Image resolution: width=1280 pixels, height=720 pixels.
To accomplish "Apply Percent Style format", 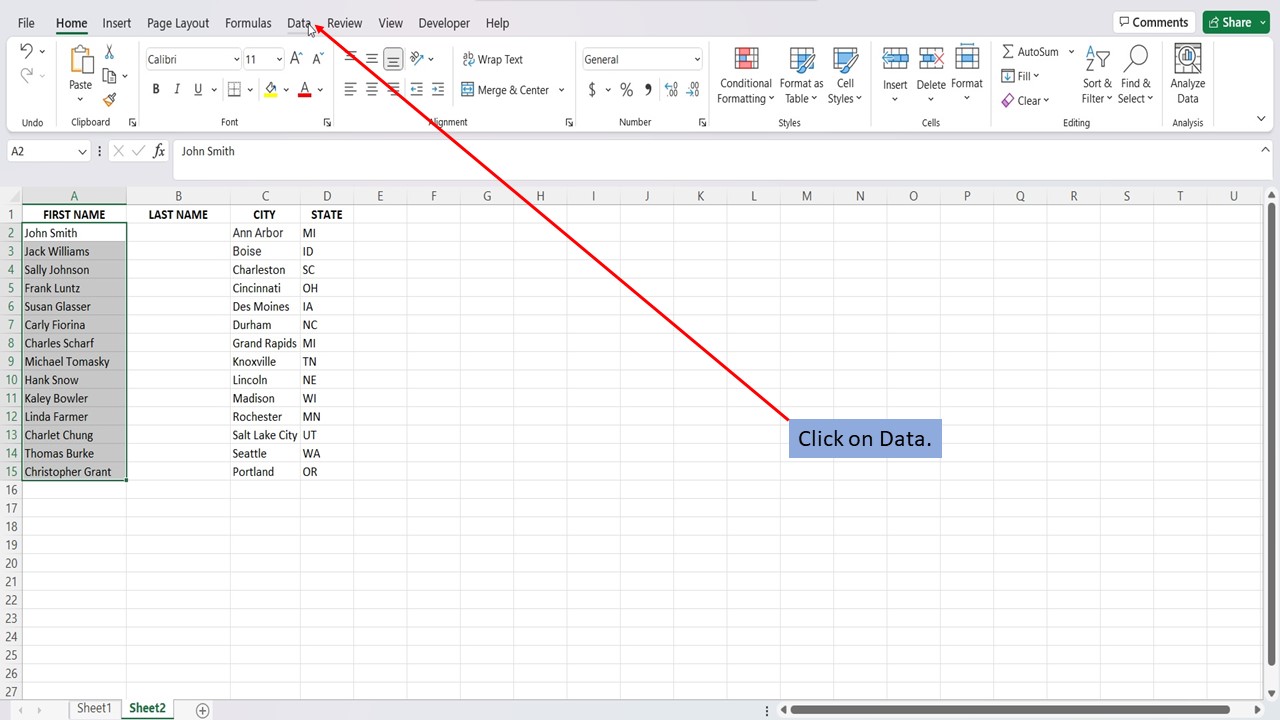I will point(626,90).
